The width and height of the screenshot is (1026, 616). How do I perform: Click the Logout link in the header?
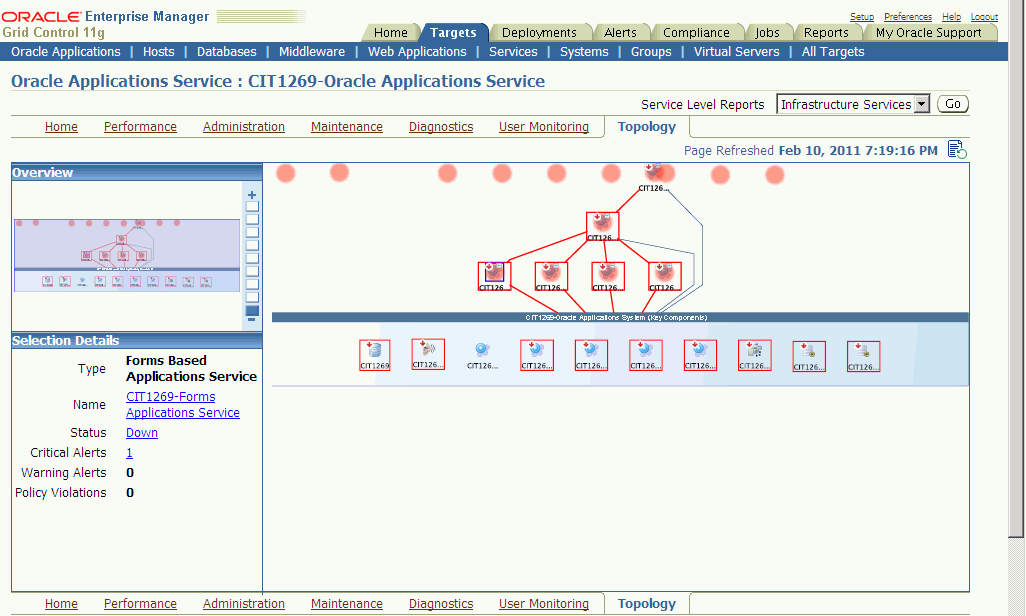coord(984,16)
